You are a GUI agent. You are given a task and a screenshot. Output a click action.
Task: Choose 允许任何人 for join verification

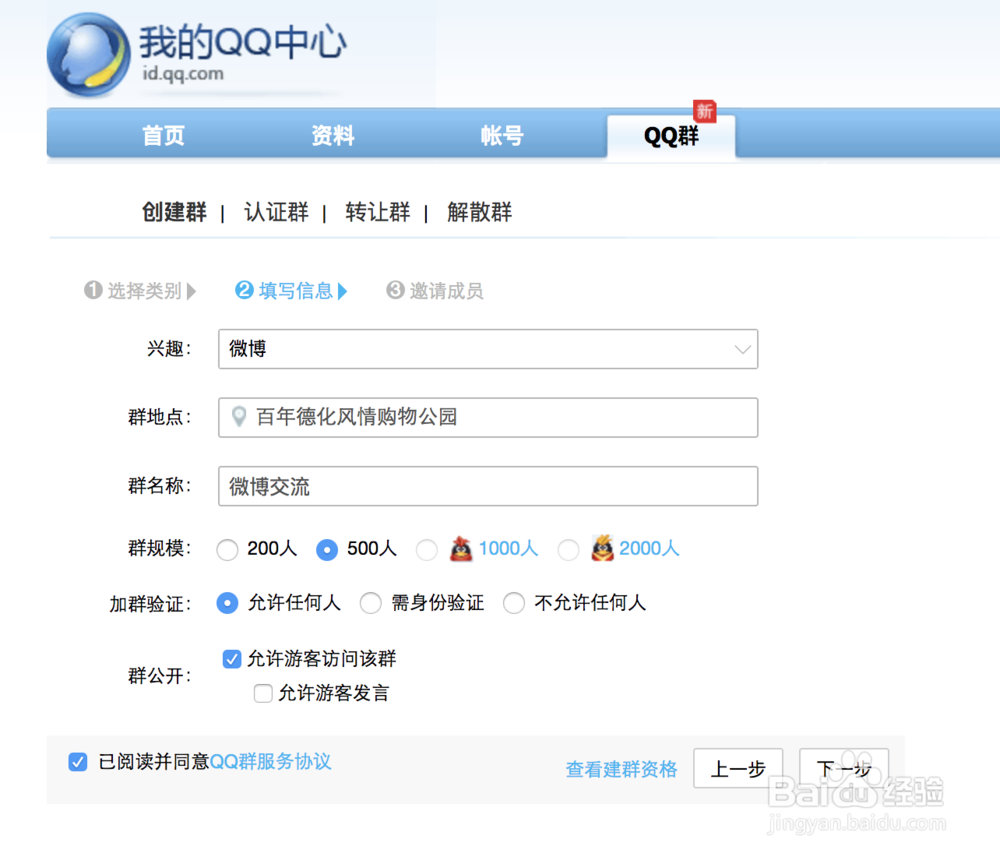227,603
